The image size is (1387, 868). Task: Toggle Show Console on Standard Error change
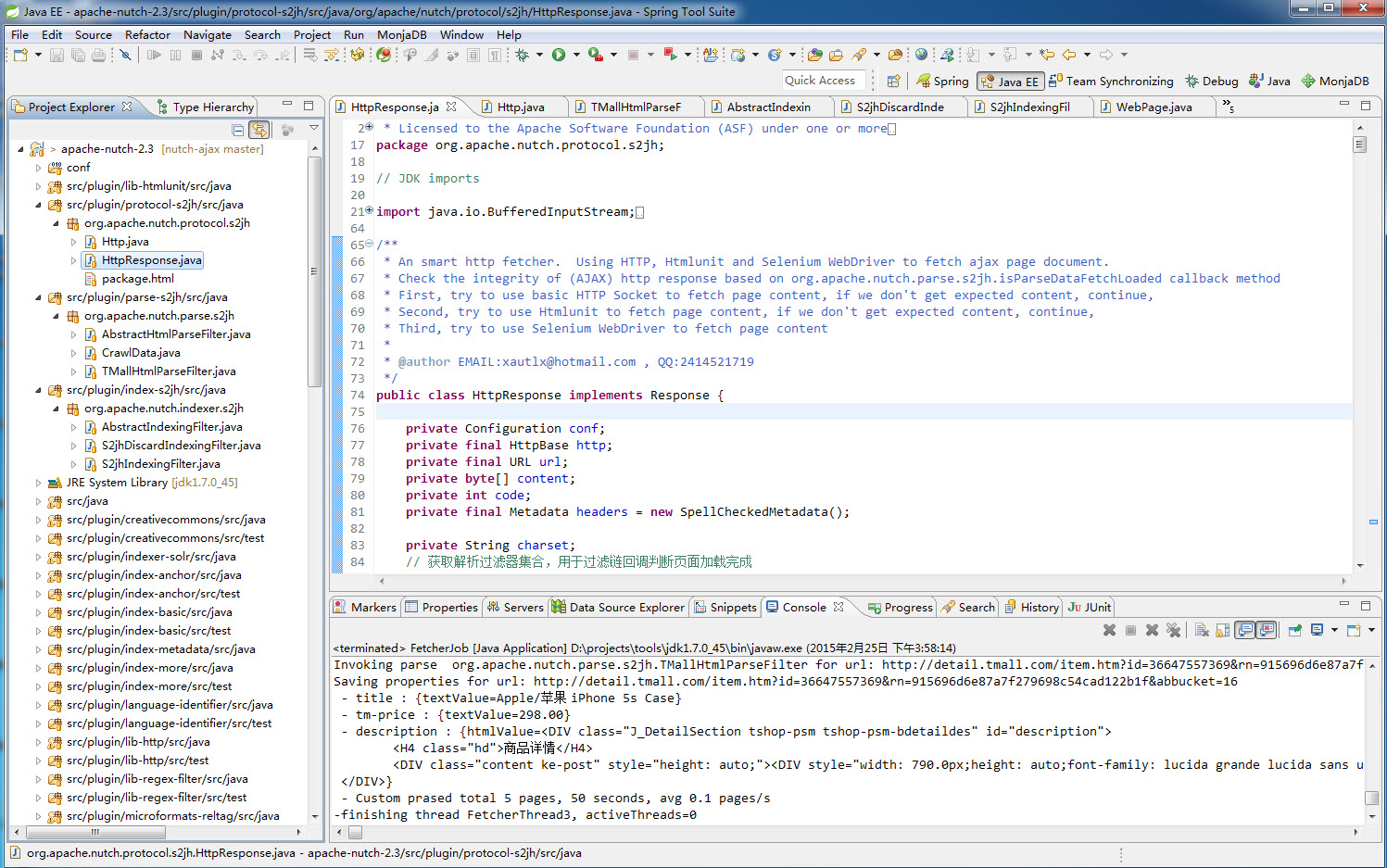[1267, 630]
